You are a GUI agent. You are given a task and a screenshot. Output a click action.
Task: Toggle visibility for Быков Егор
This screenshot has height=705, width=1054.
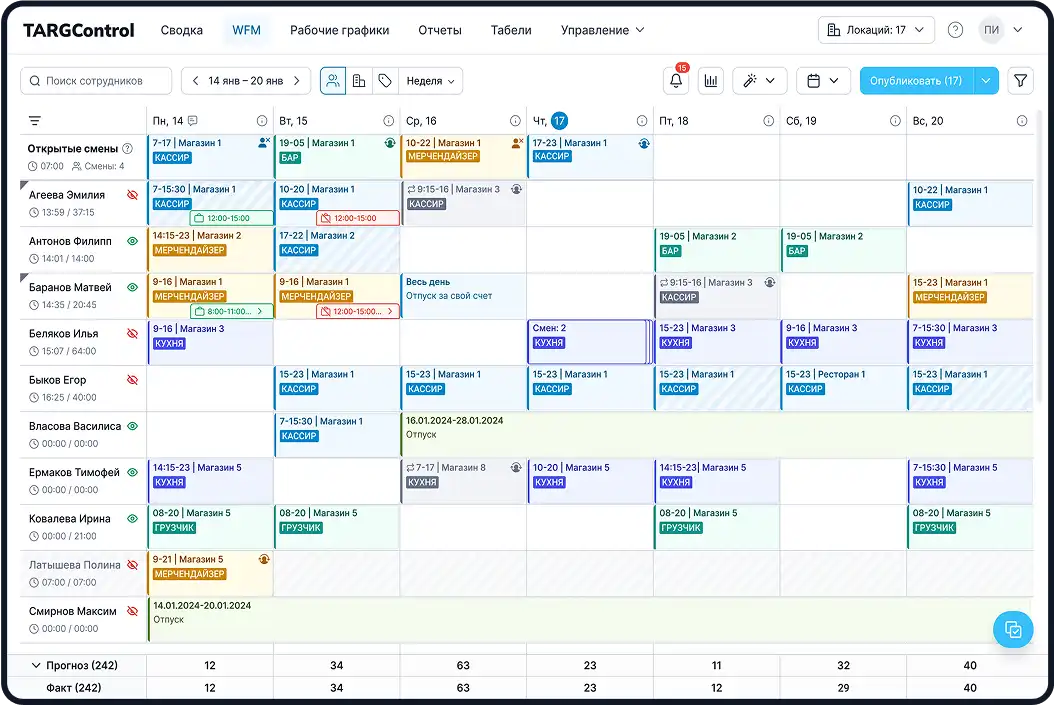coord(132,380)
